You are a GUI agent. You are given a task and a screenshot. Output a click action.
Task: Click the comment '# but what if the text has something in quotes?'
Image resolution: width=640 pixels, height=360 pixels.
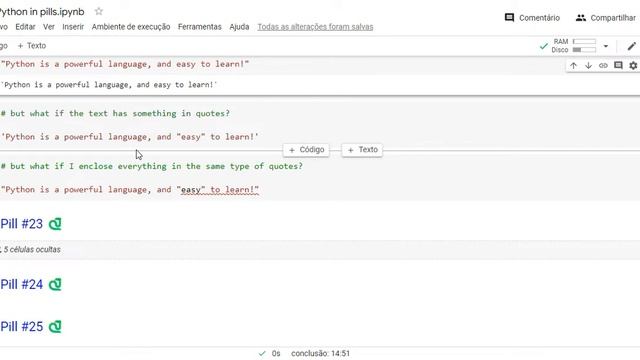115,113
